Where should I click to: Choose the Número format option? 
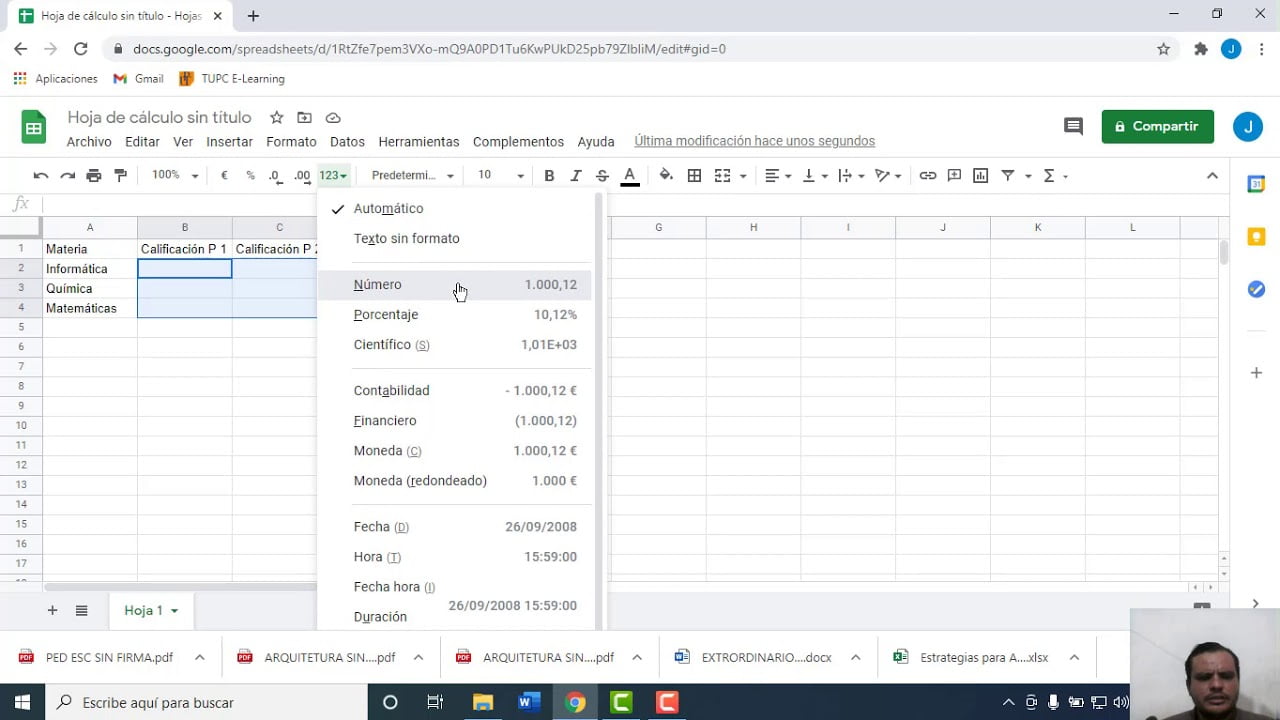(x=456, y=284)
